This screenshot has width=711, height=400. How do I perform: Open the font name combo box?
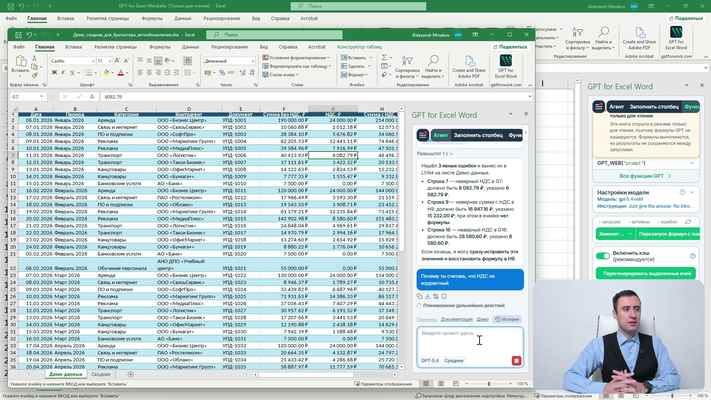tap(73, 60)
